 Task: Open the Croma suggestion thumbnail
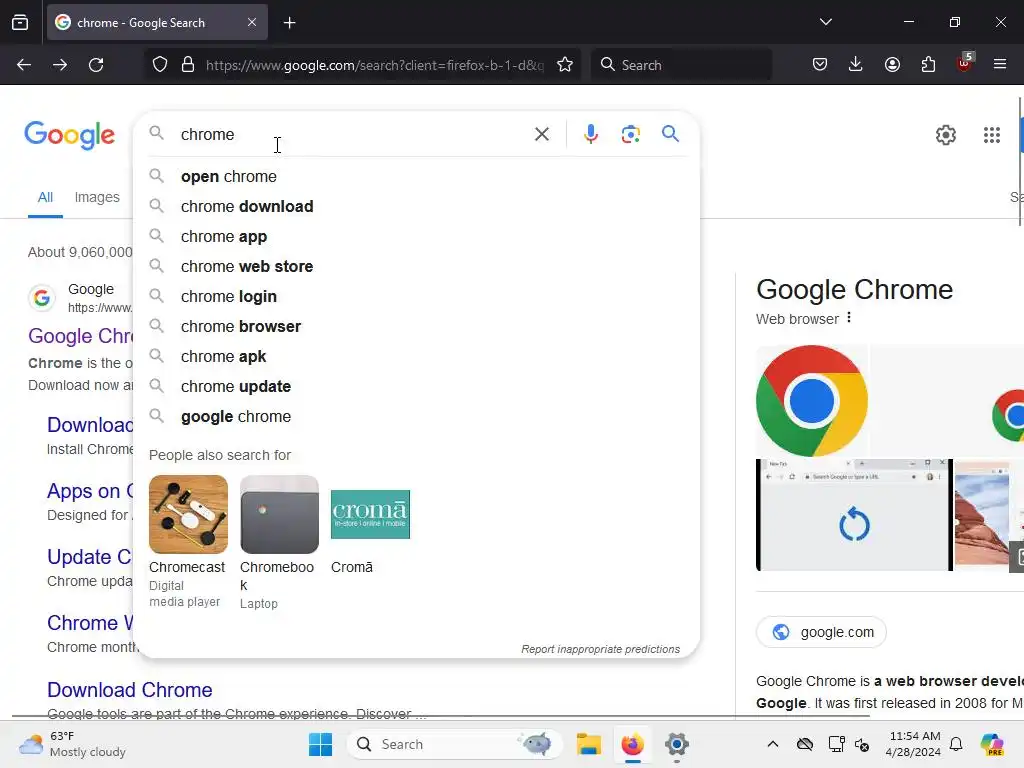point(370,514)
